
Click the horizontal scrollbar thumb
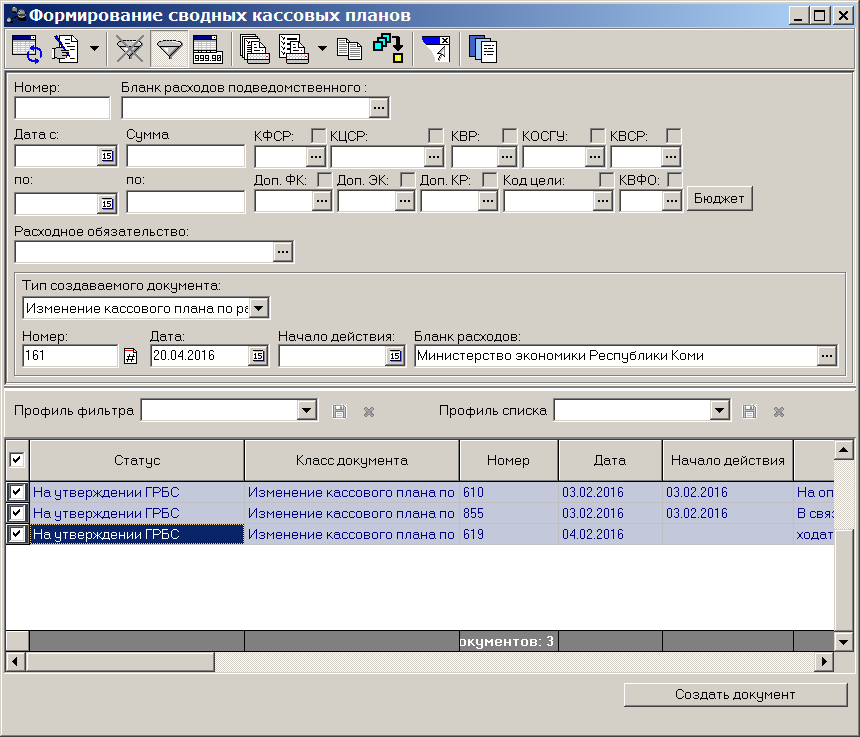tap(120, 662)
